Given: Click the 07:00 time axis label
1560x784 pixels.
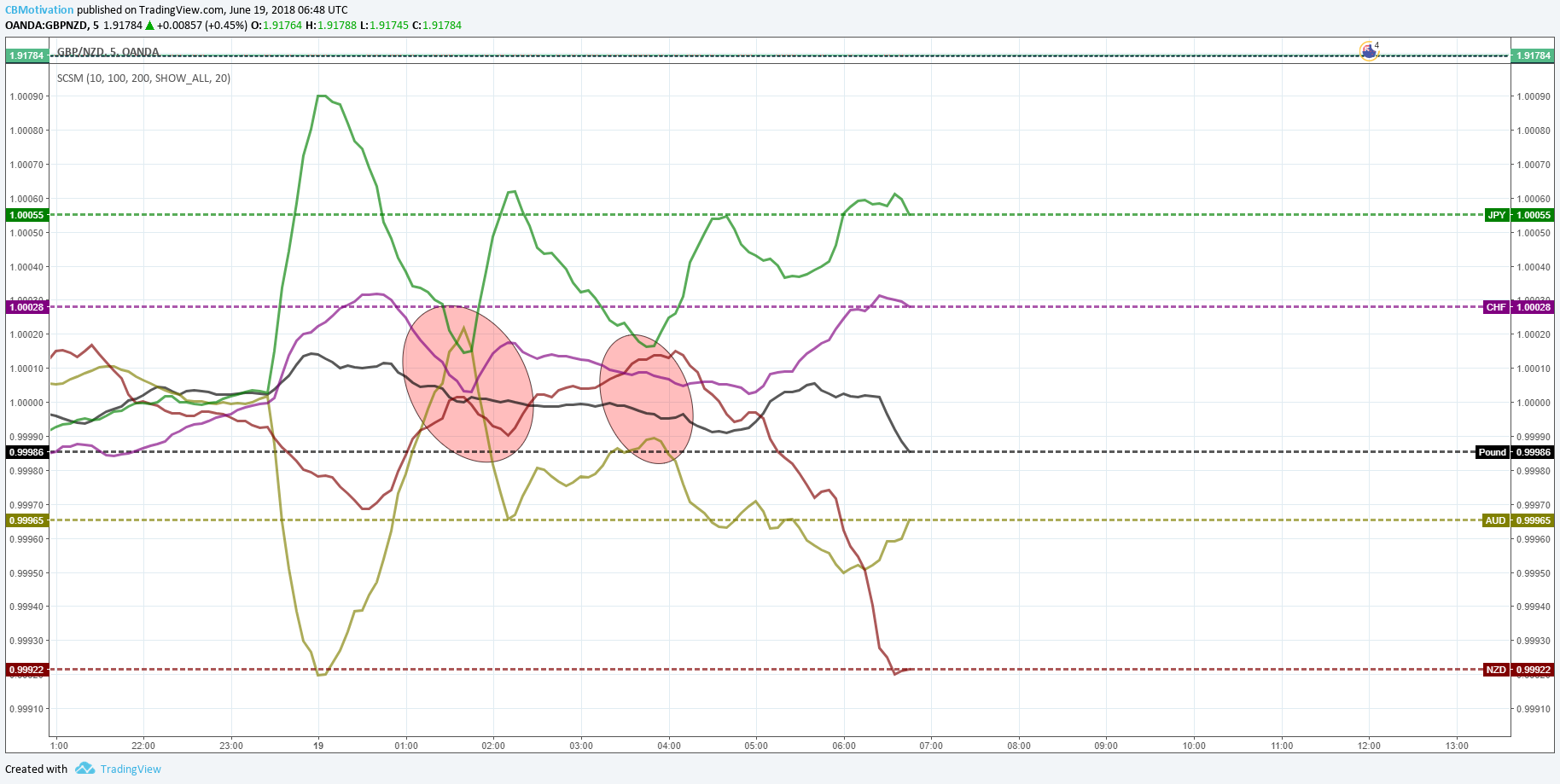Looking at the screenshot, I should [931, 746].
